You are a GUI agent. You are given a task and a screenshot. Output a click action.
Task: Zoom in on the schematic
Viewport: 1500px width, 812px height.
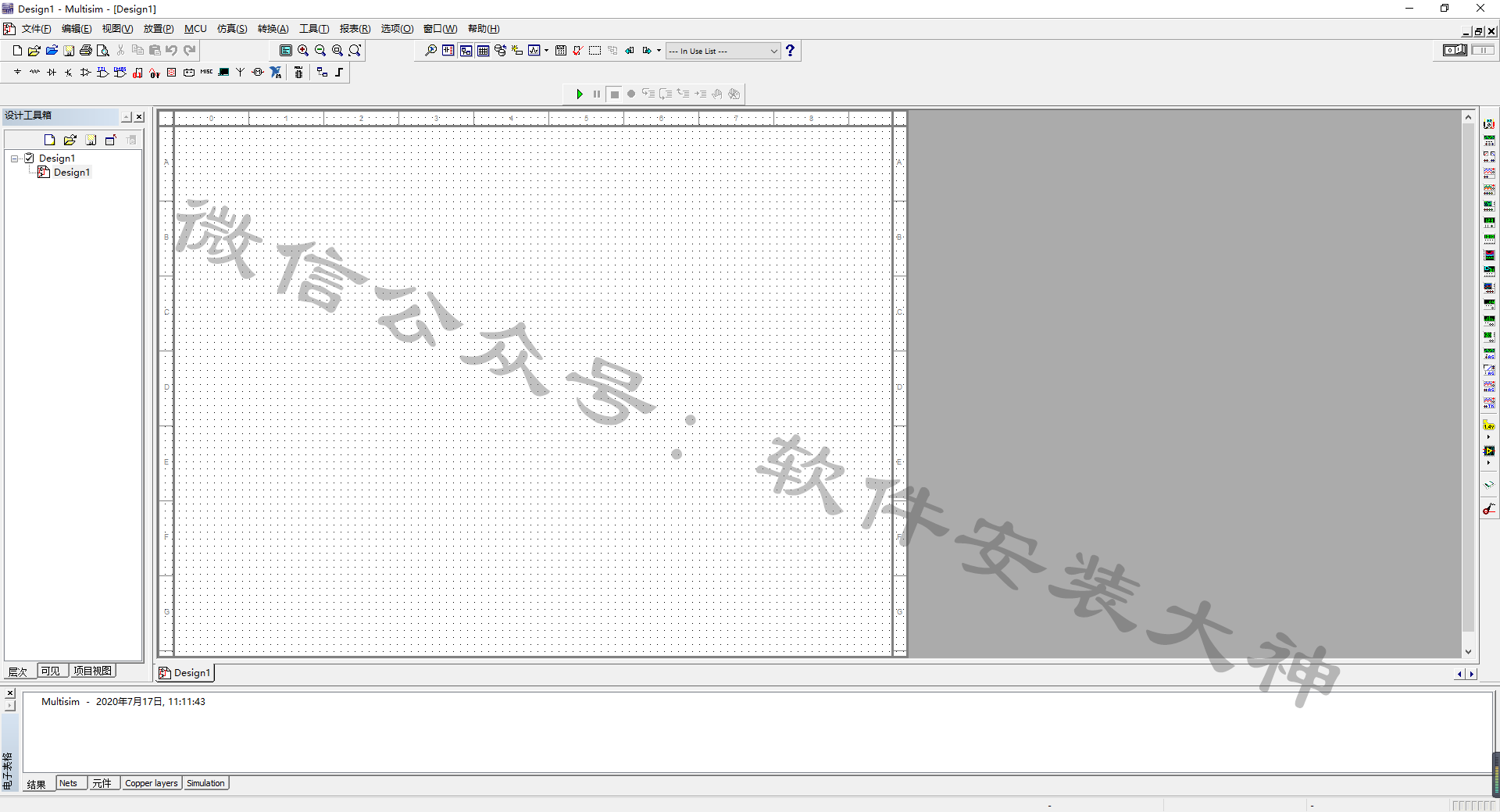coord(303,50)
